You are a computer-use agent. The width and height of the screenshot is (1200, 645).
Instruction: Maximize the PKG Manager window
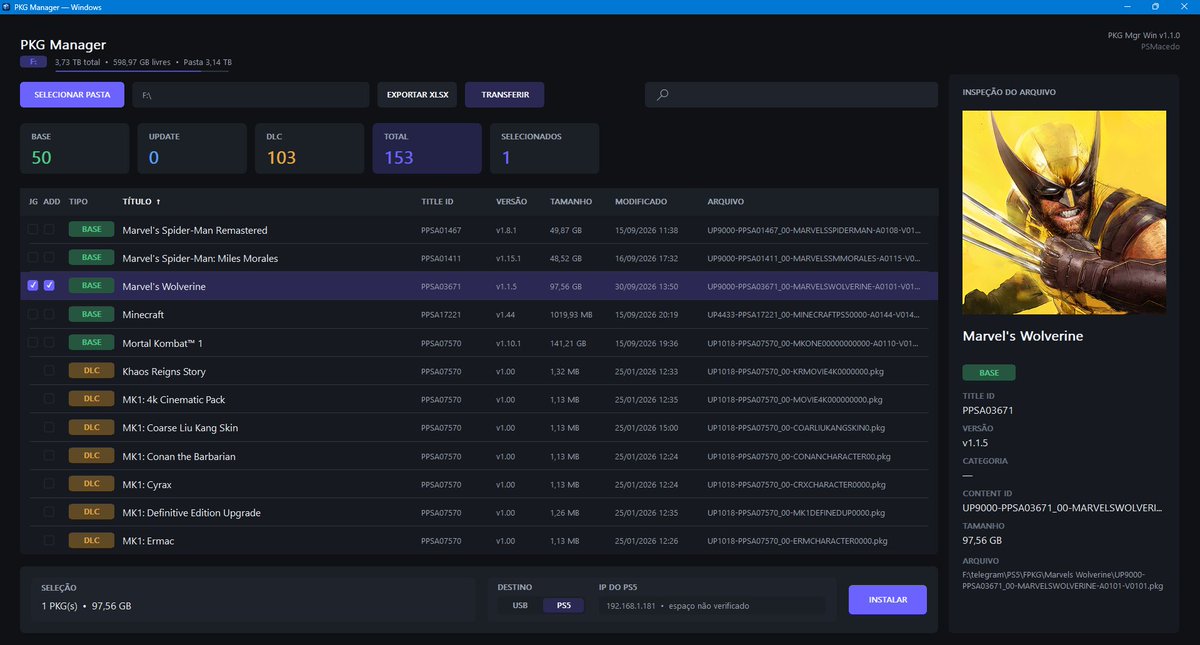point(1155,7)
